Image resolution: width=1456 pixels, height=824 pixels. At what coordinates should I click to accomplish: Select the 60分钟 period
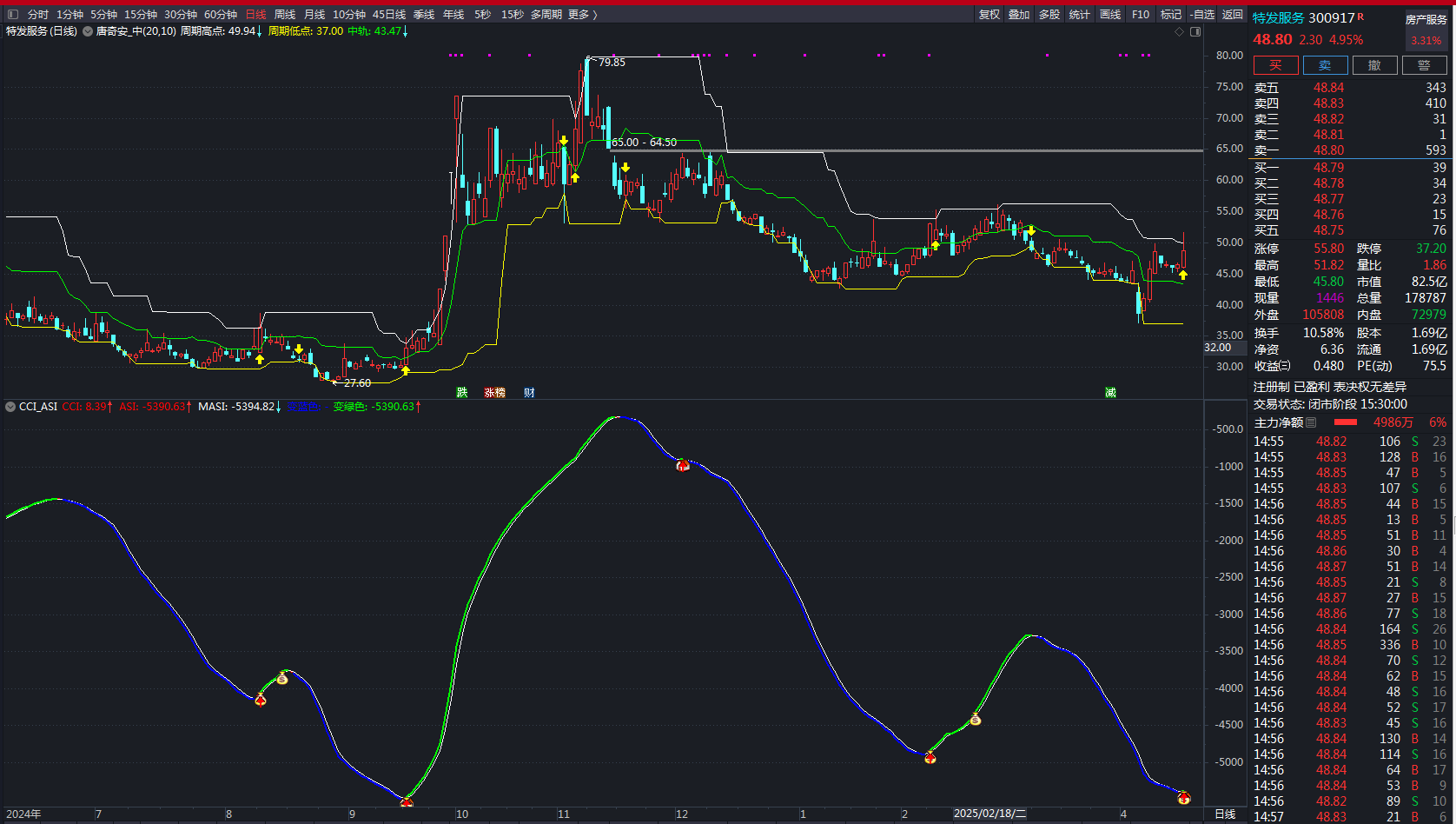[x=221, y=14]
